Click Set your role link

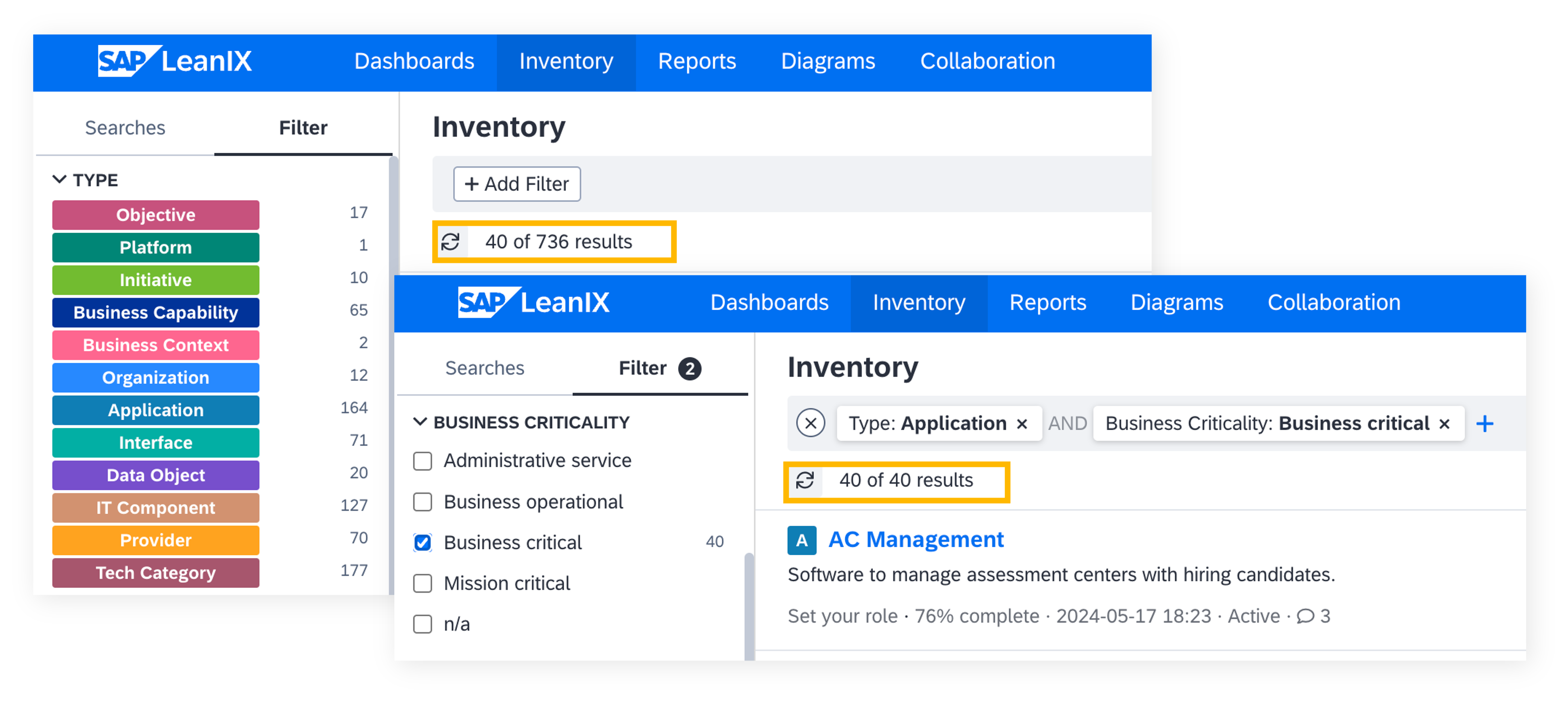click(843, 616)
